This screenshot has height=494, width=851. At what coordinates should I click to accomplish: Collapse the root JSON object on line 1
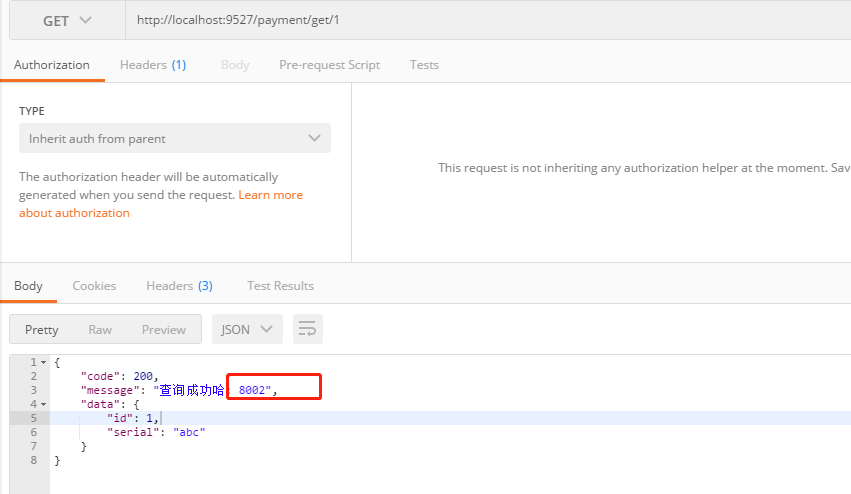click(43, 363)
